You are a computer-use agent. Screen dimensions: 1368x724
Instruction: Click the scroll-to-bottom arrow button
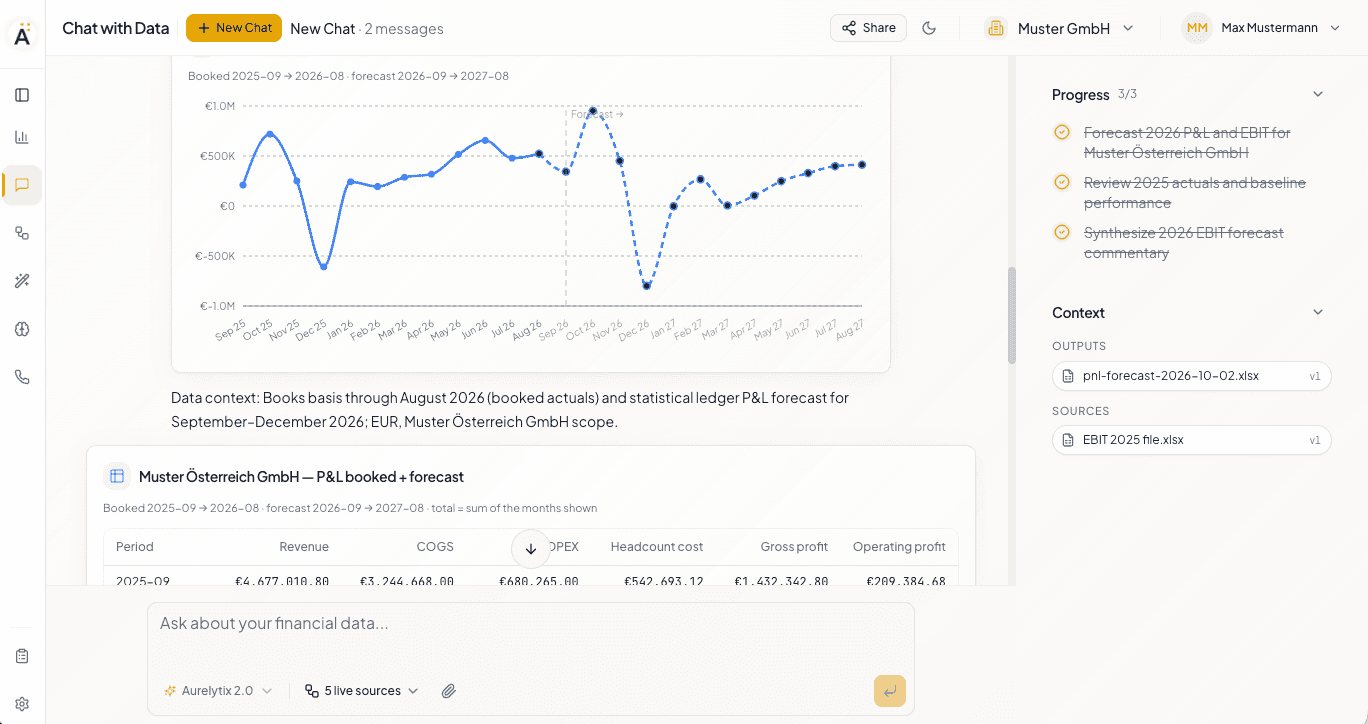coord(531,548)
